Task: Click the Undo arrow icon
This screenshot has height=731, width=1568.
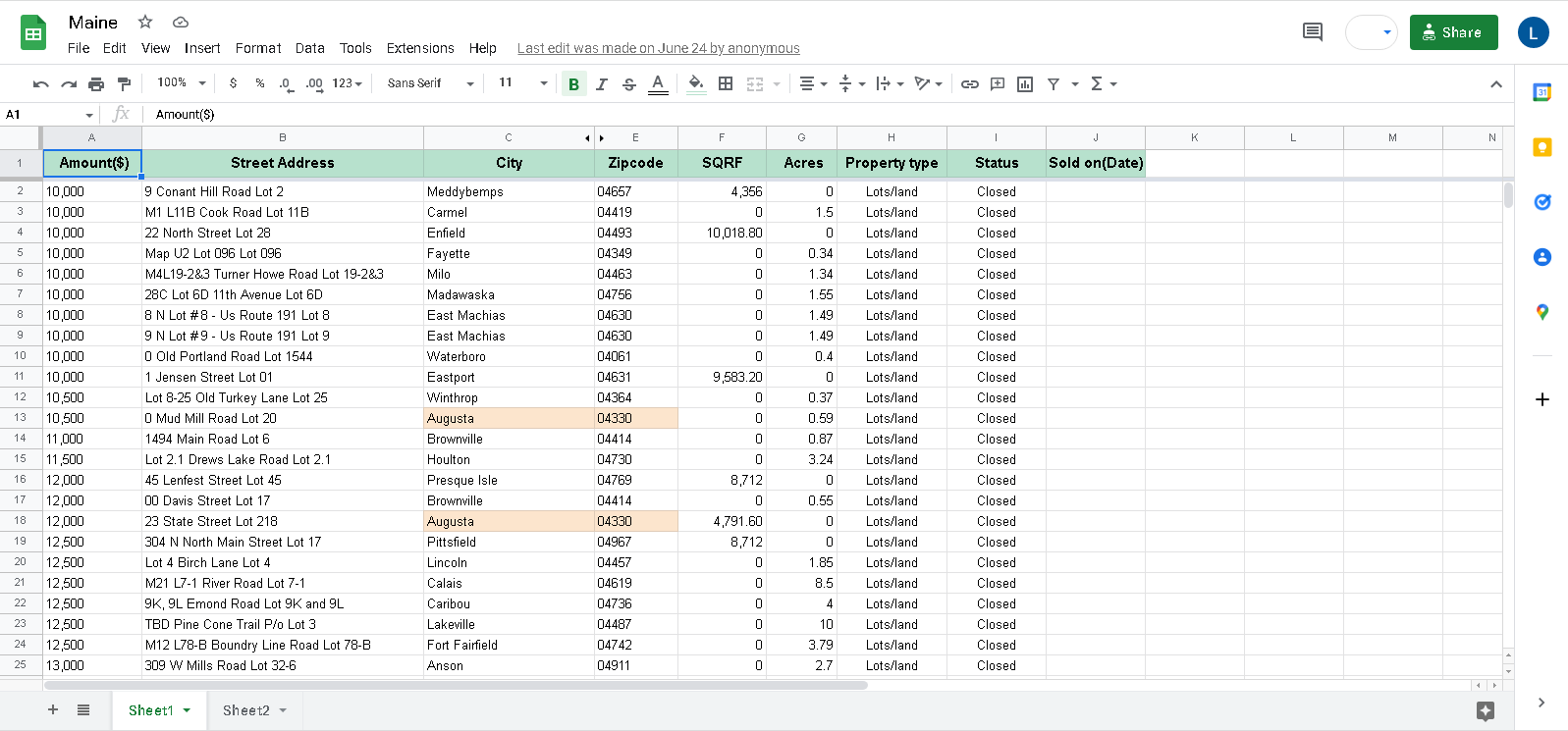Action: click(40, 84)
